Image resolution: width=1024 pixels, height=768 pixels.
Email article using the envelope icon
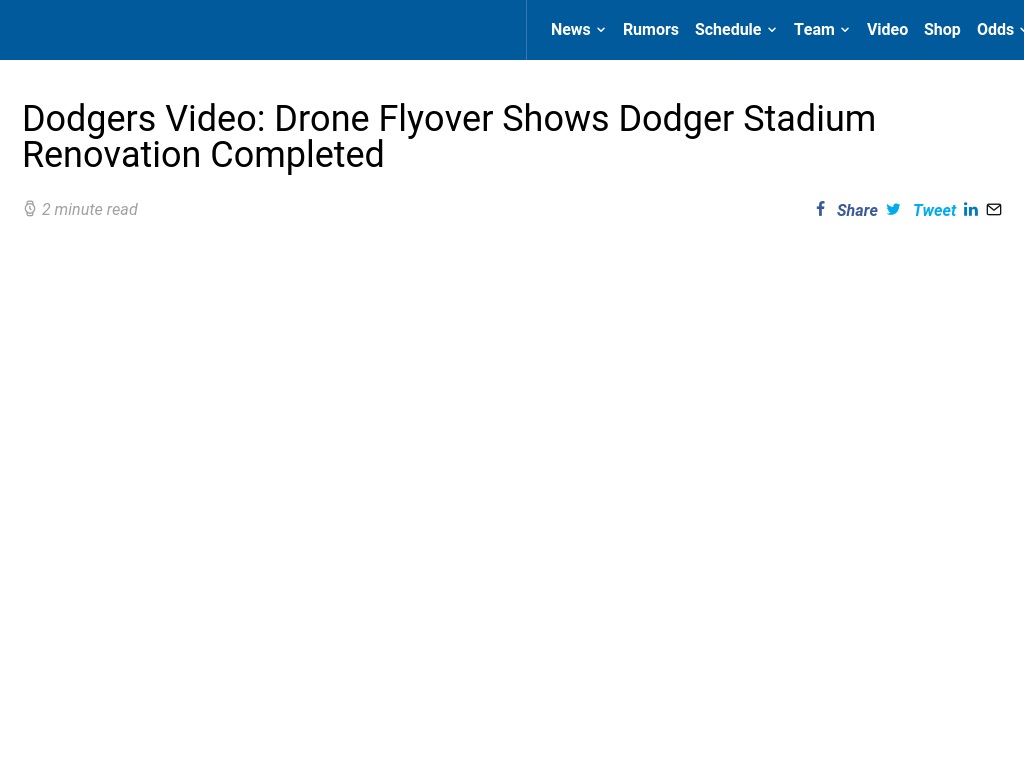[994, 210]
